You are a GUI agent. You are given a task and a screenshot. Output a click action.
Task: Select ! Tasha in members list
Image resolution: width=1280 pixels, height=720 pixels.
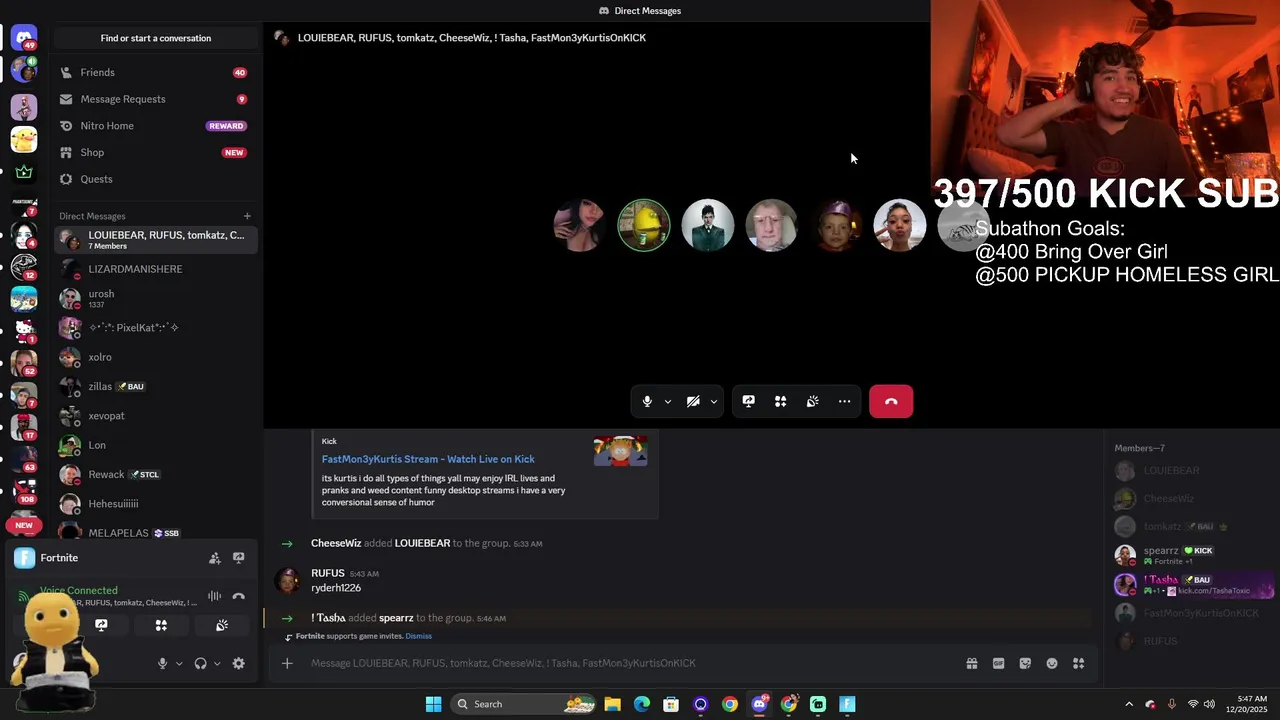click(1193, 585)
